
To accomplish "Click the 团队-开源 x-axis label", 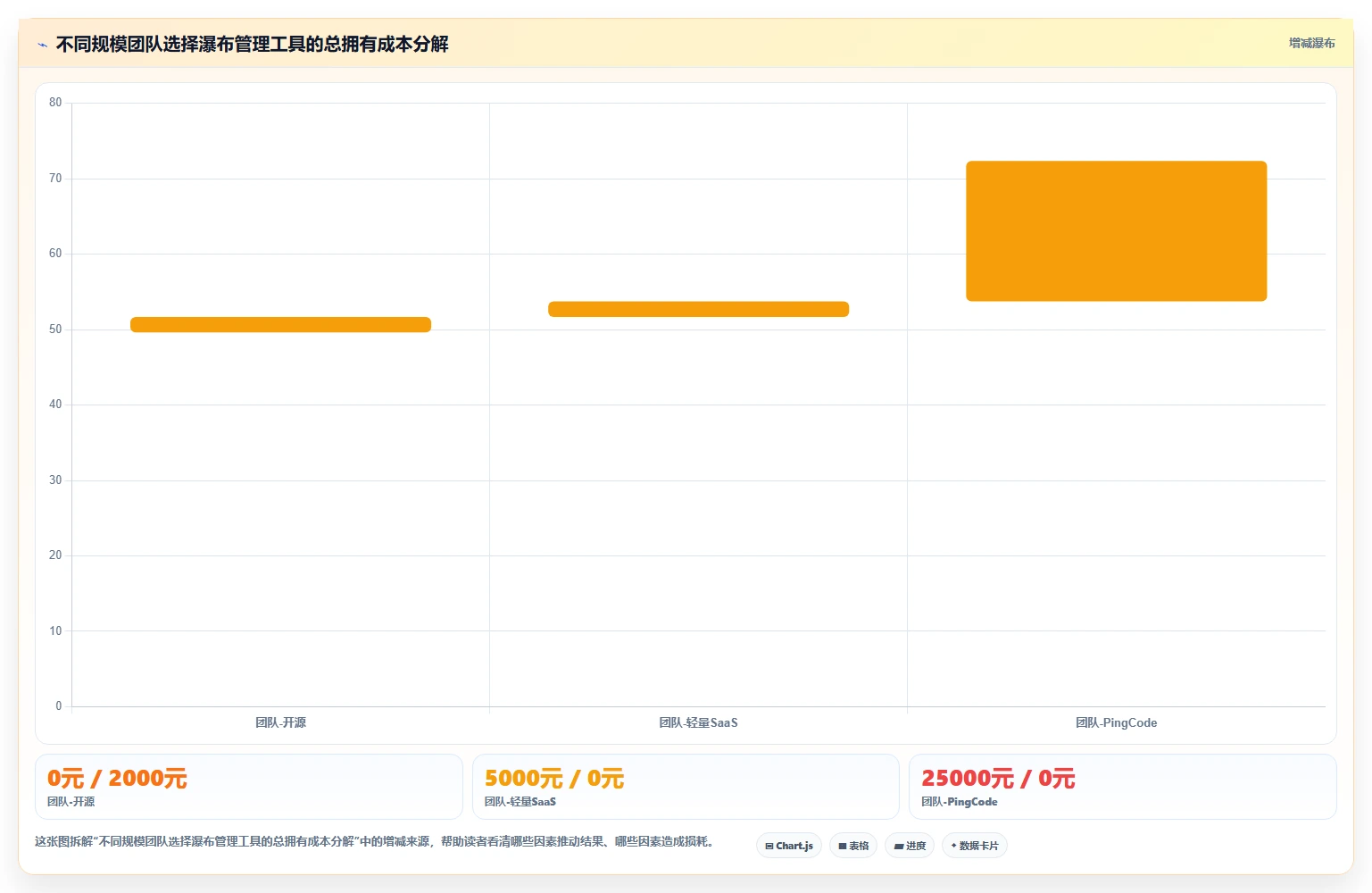I will (x=280, y=722).
